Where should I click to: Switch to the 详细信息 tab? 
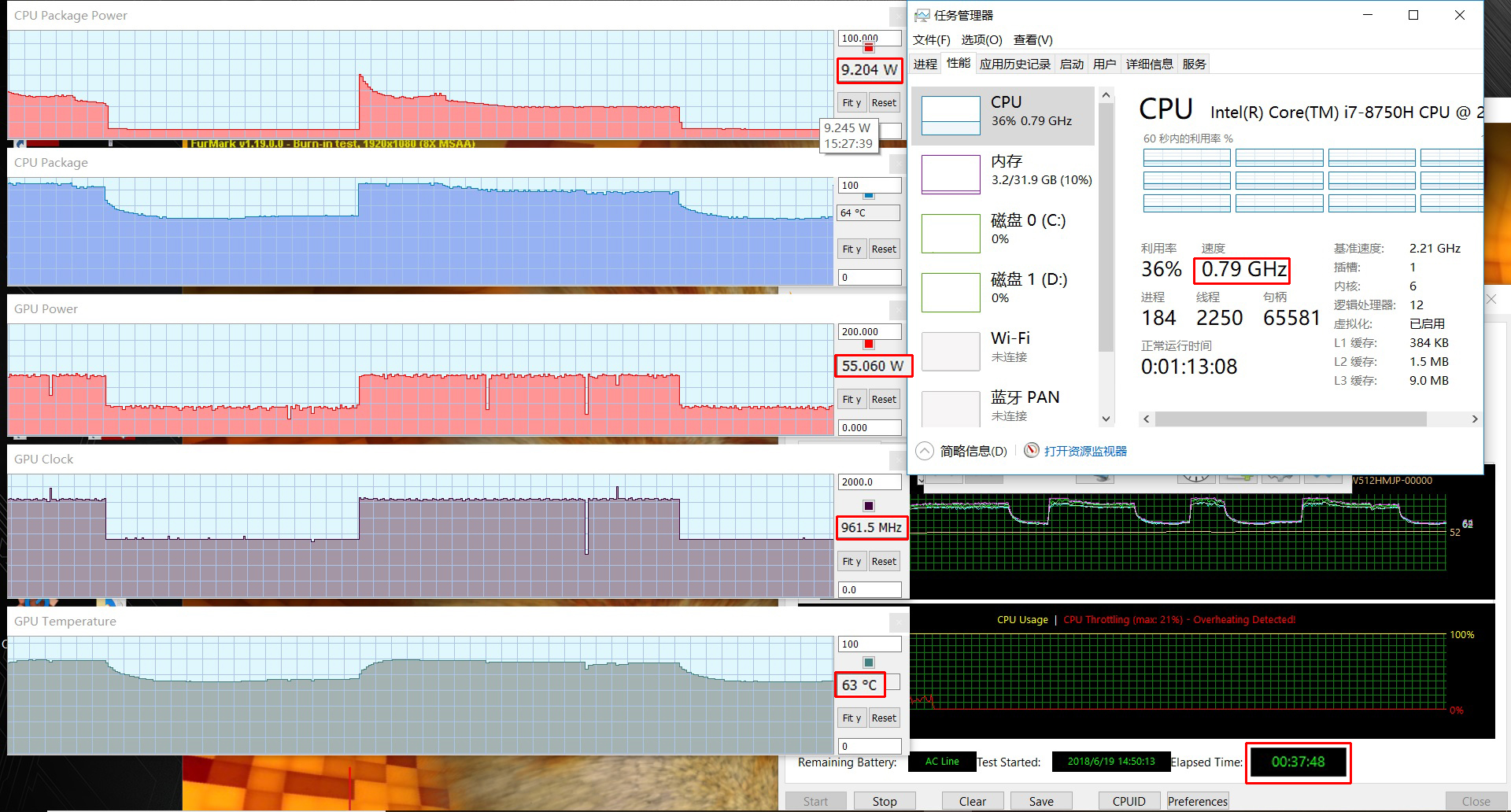(x=1149, y=65)
